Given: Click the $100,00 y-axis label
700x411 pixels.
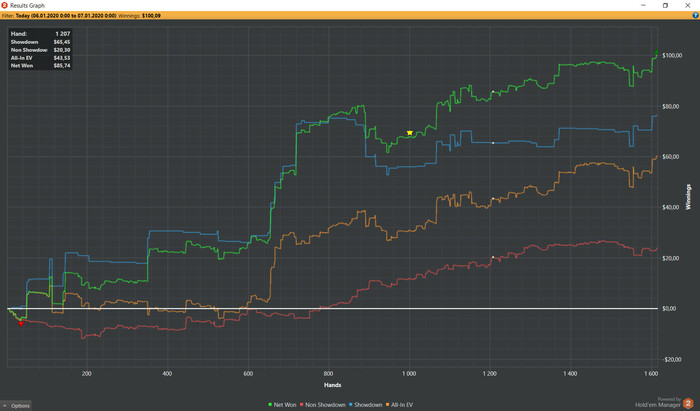Looking at the screenshot, I should click(672, 55).
